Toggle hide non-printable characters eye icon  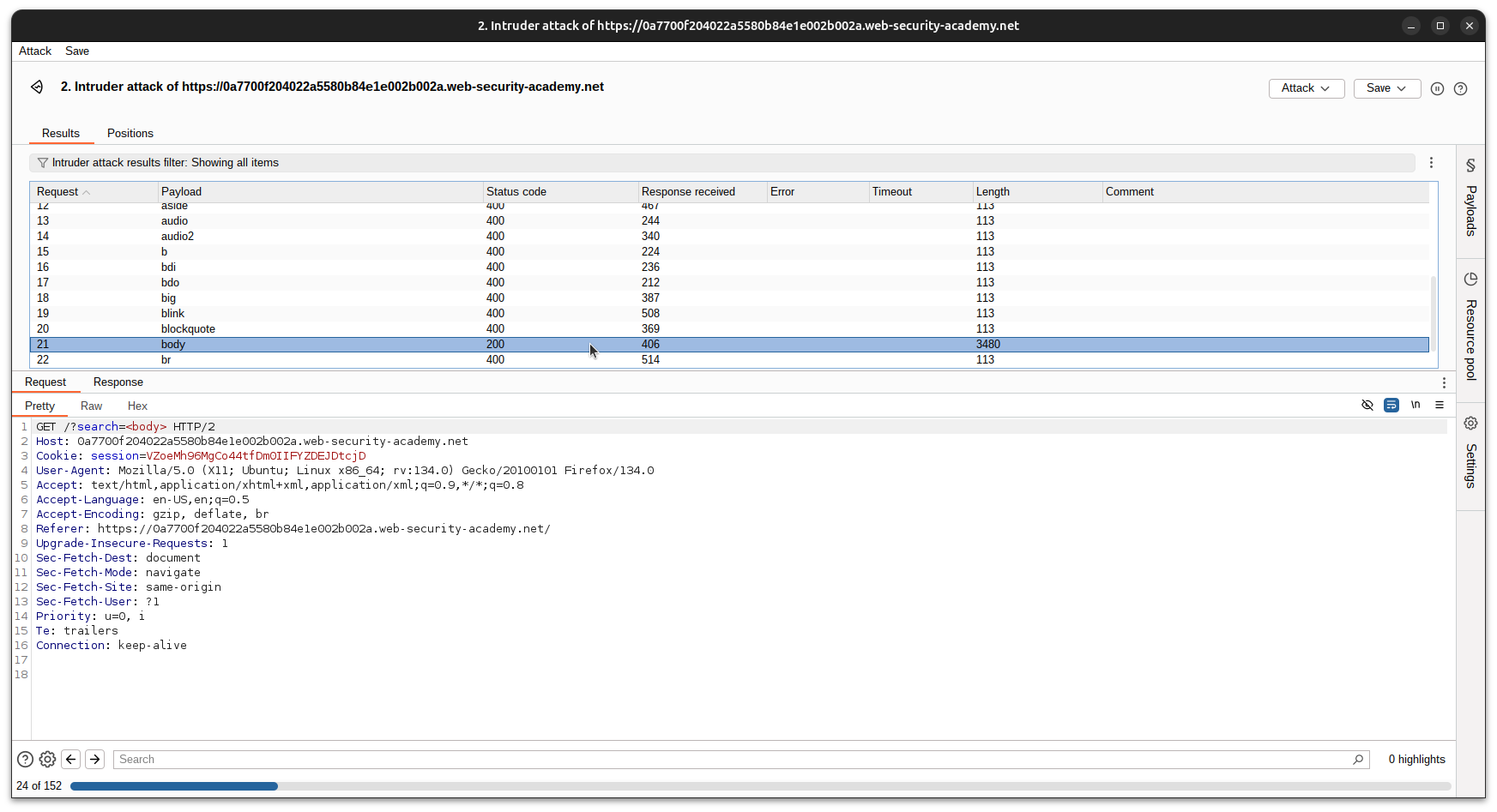(x=1367, y=405)
